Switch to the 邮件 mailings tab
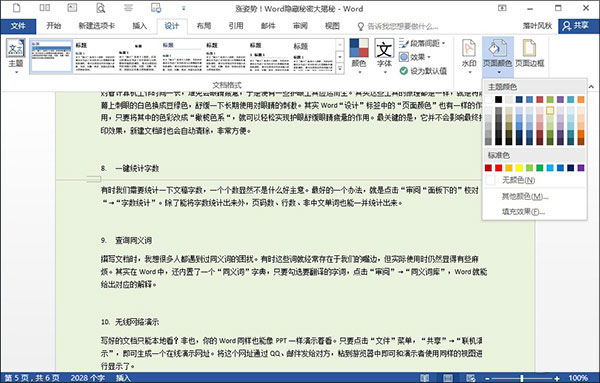Screen dimensions: 600x383 click(x=268, y=26)
